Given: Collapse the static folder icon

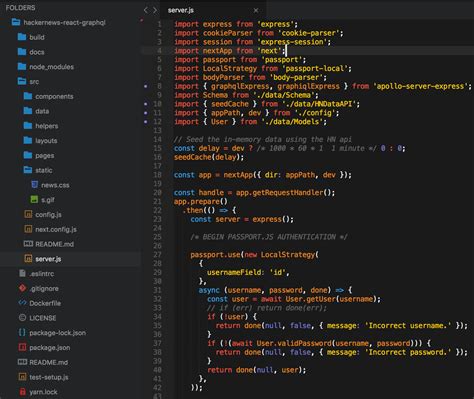Looking at the screenshot, I should [28, 170].
